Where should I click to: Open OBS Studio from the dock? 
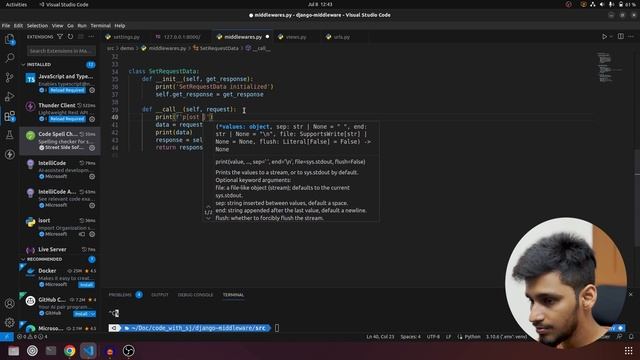129,351
